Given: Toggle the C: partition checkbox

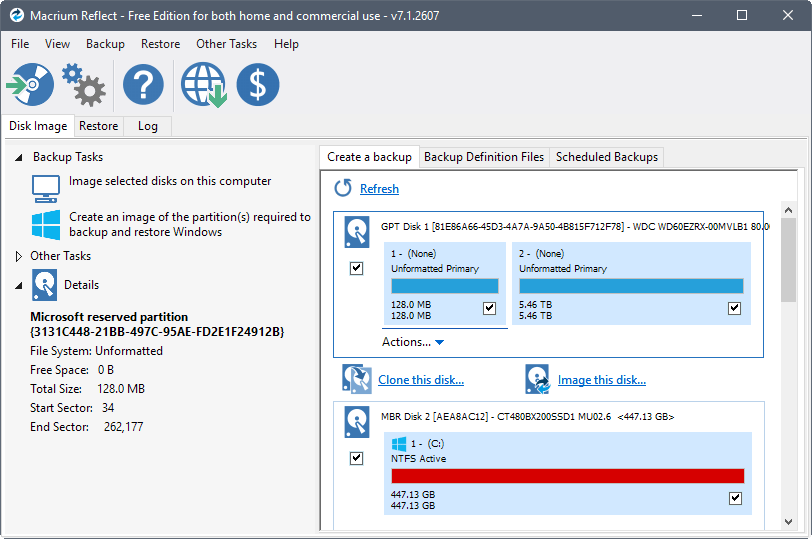Looking at the screenshot, I should click(735, 498).
